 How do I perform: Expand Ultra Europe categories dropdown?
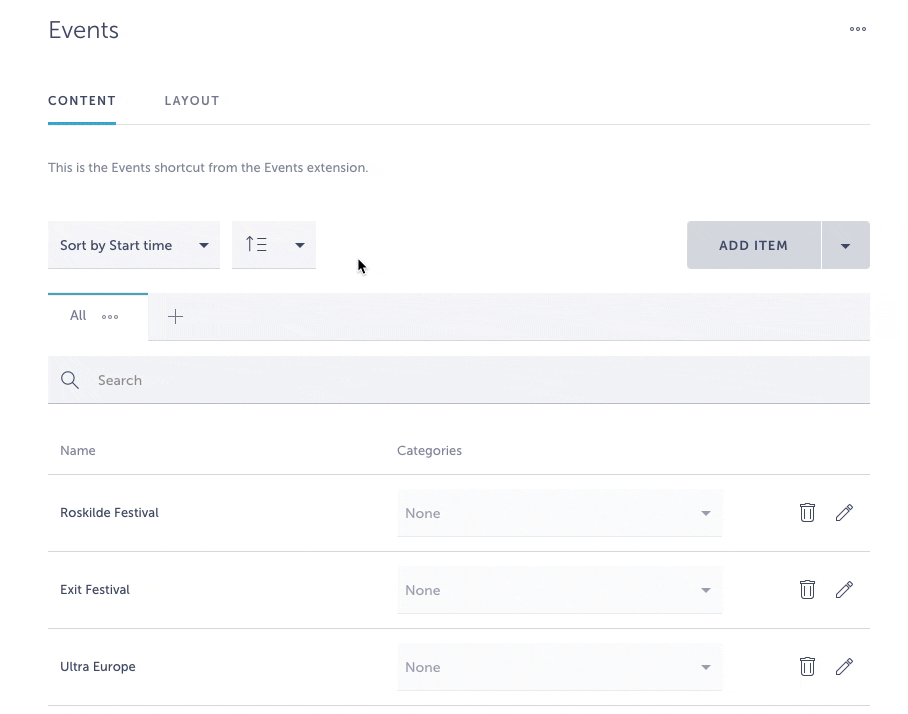click(559, 667)
